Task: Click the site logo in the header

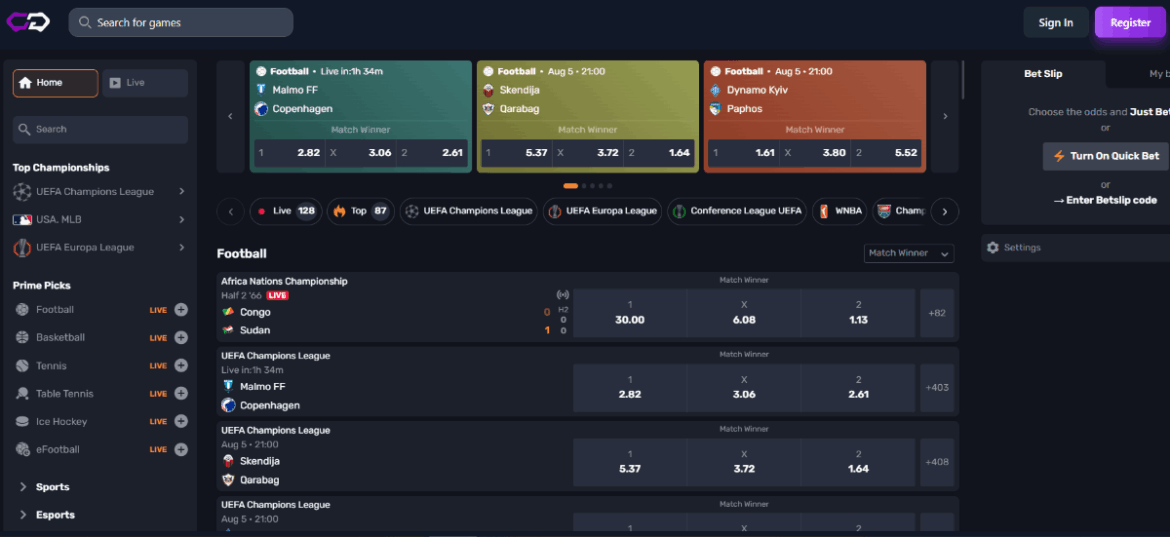Action: click(x=28, y=22)
